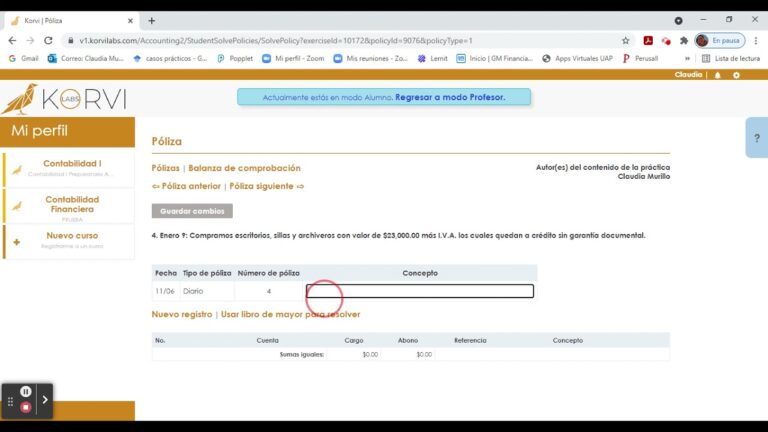Select Contabilidad Financiera in sidebar
Screen dimensions: 768x432
pyautogui.click(x=72, y=204)
